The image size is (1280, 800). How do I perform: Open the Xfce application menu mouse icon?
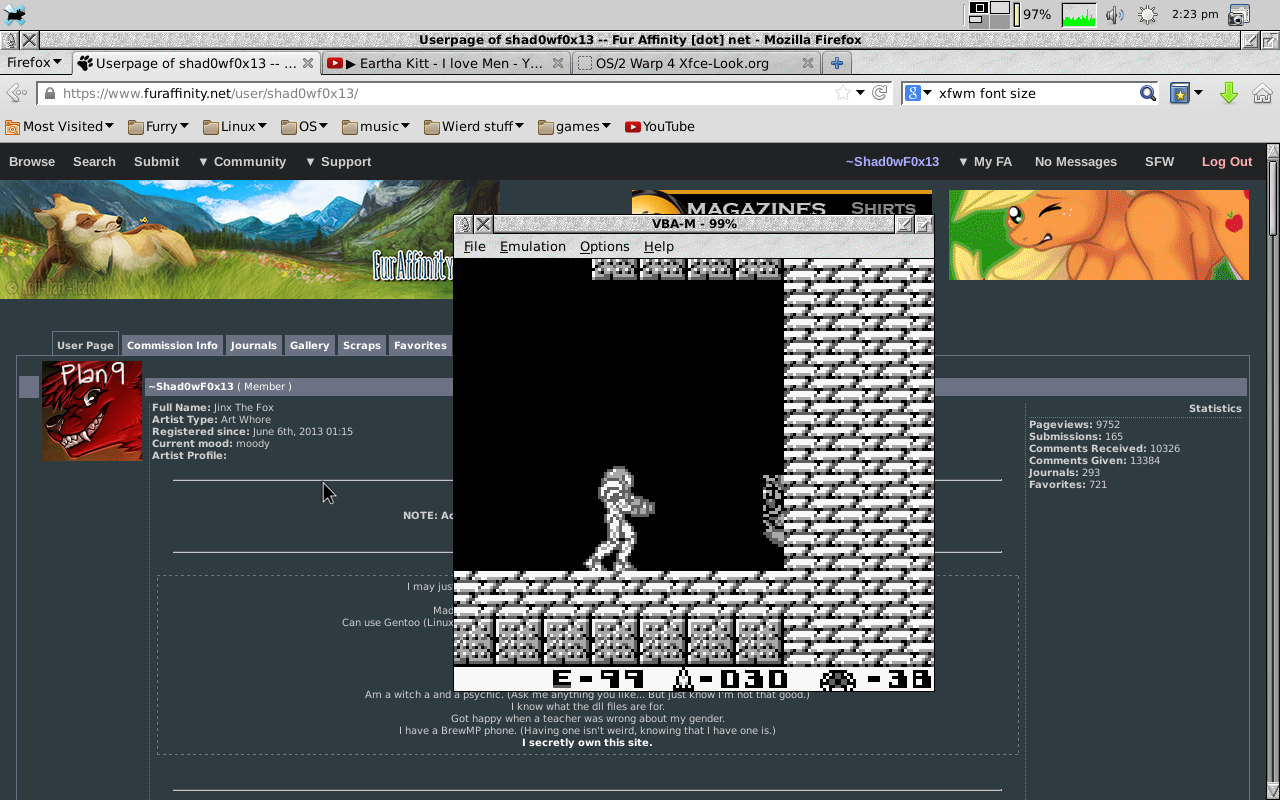(15, 14)
